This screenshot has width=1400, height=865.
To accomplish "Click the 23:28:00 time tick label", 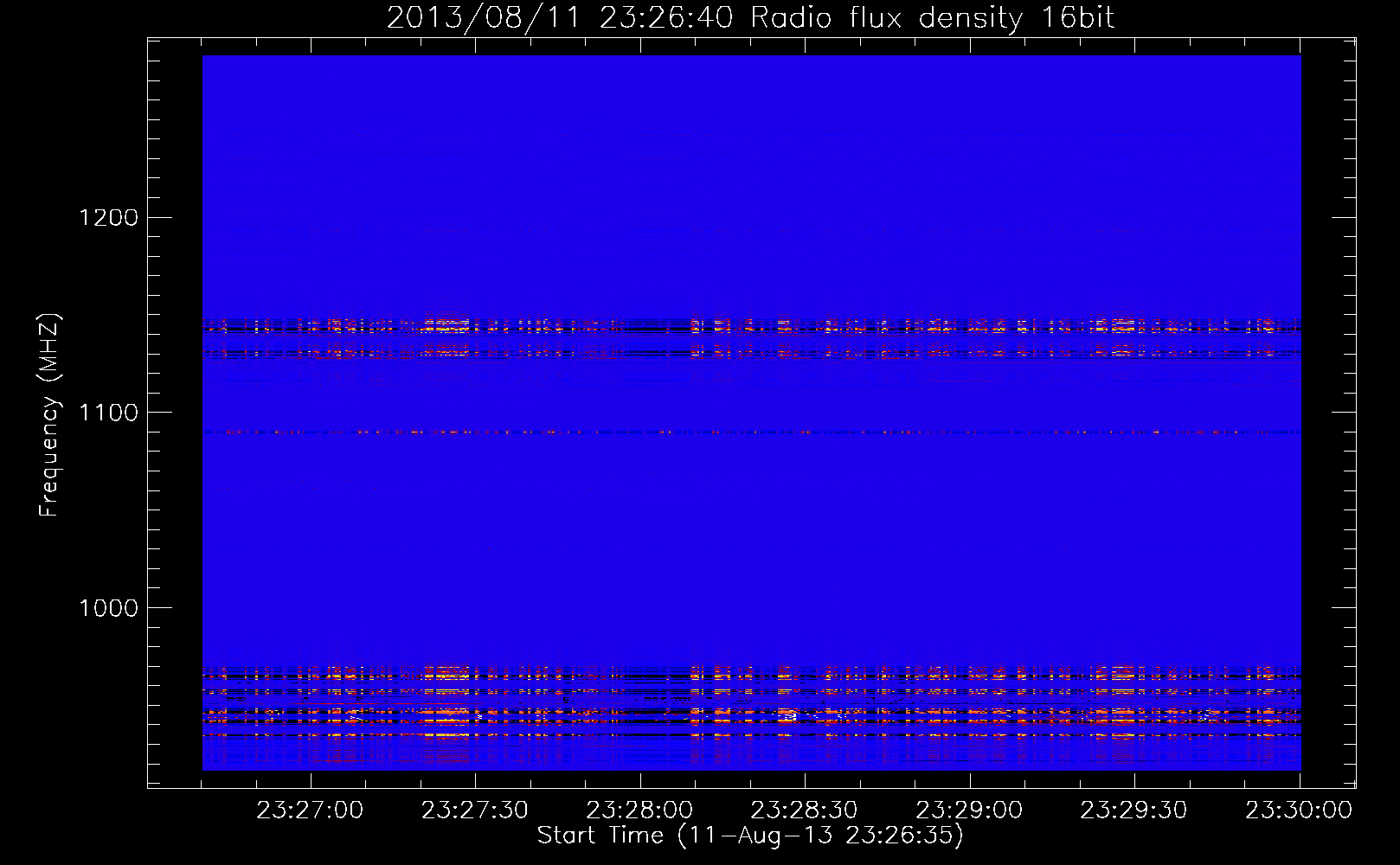I will pos(639,811).
